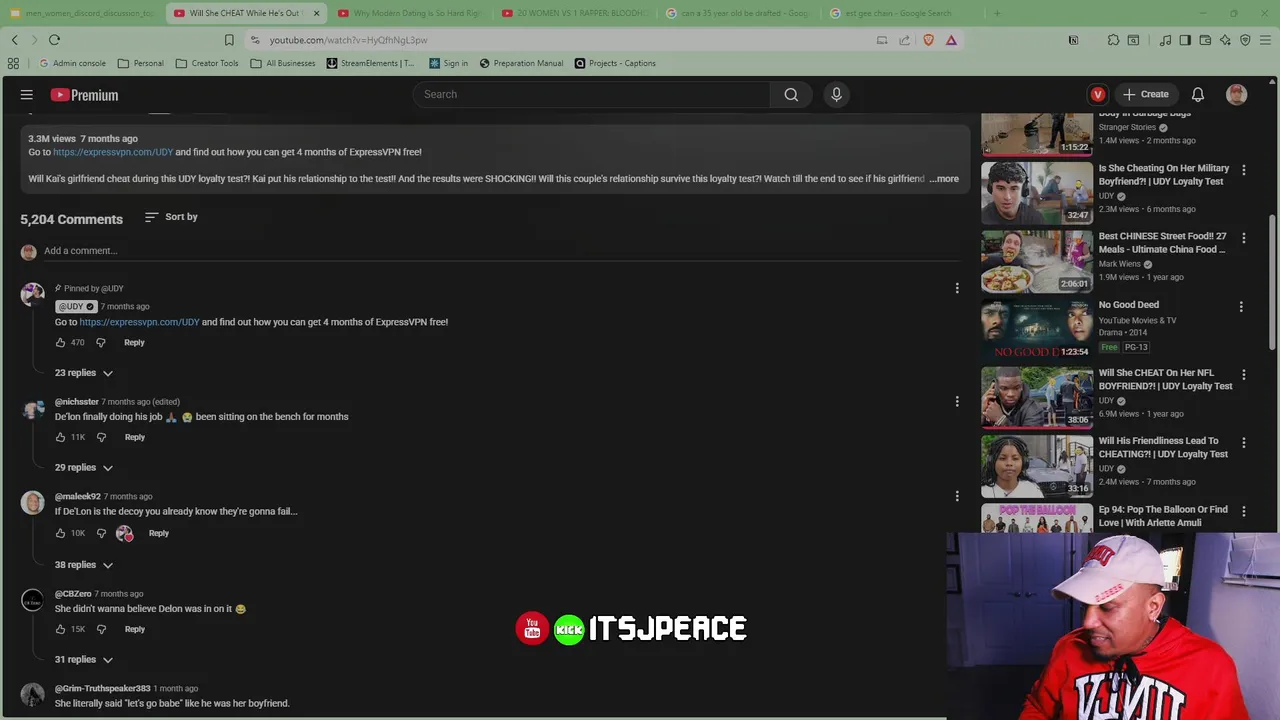Like the @CBZero comment

60,629
